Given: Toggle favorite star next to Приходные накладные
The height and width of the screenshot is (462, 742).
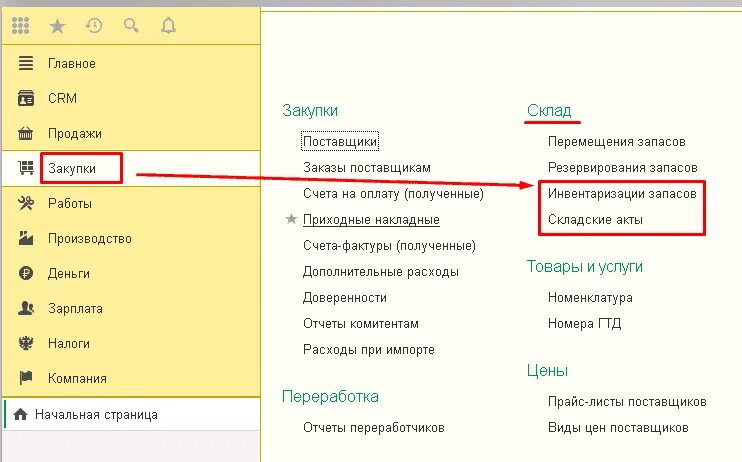Looking at the screenshot, I should coord(291,219).
